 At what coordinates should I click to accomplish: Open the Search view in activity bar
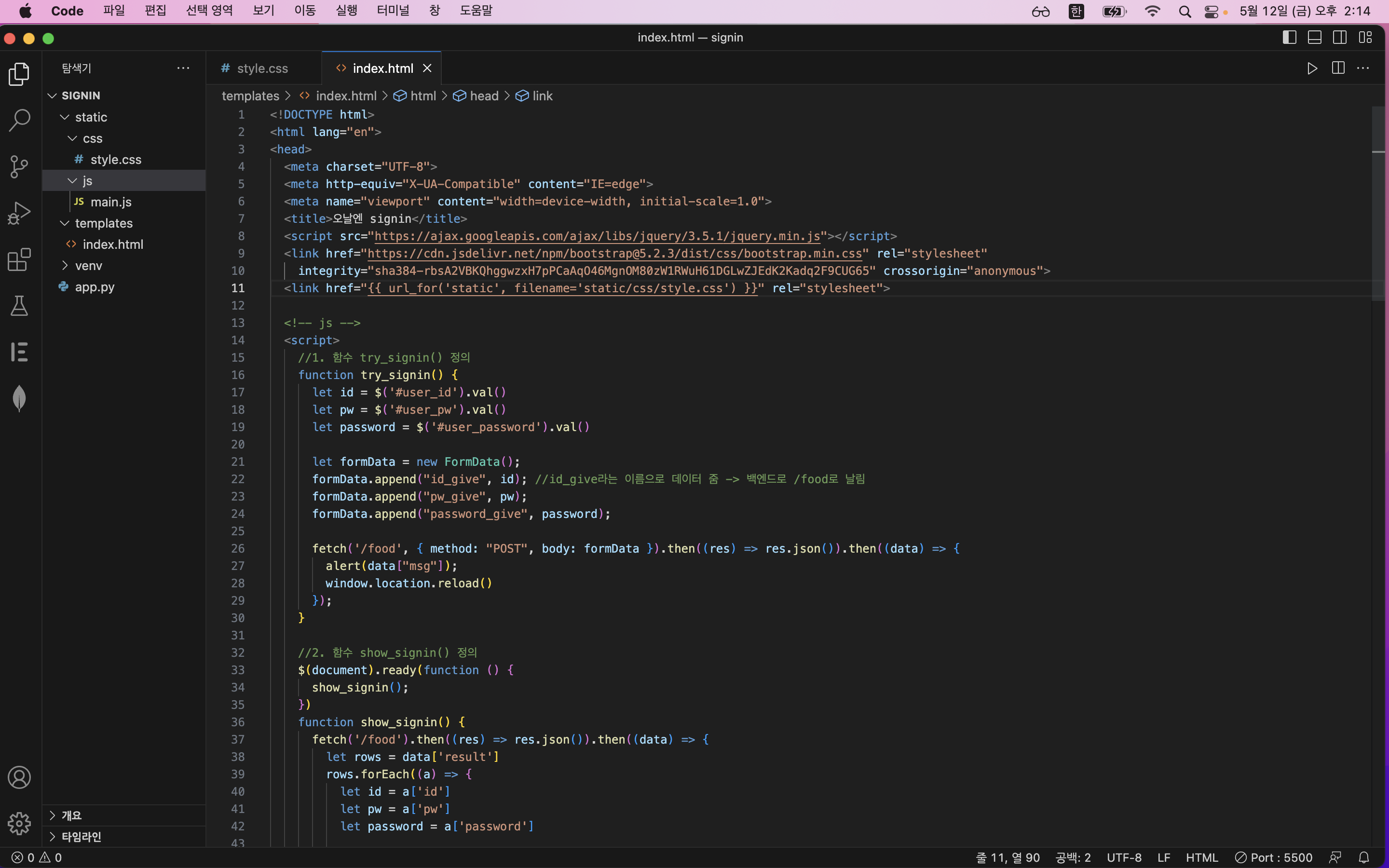pos(19,121)
